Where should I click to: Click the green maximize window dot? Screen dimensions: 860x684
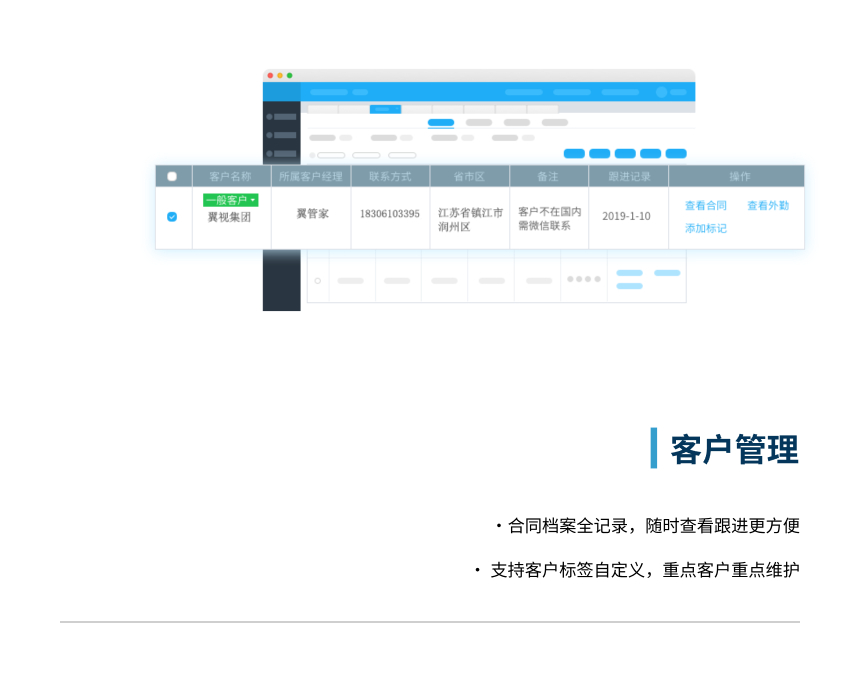point(290,75)
